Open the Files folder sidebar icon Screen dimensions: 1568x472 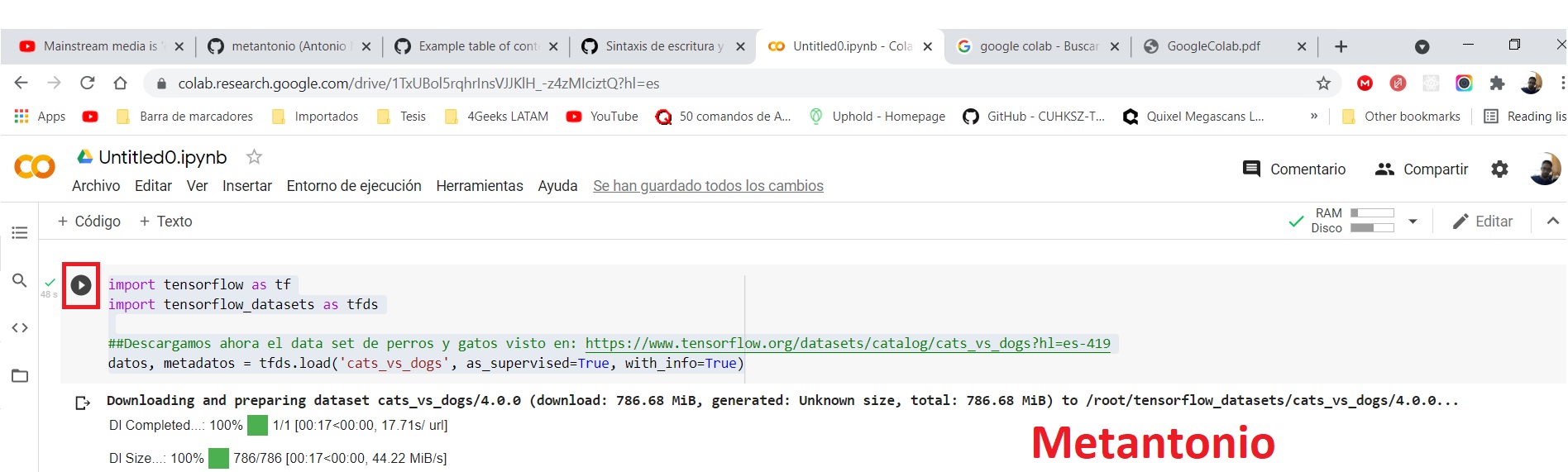20,376
